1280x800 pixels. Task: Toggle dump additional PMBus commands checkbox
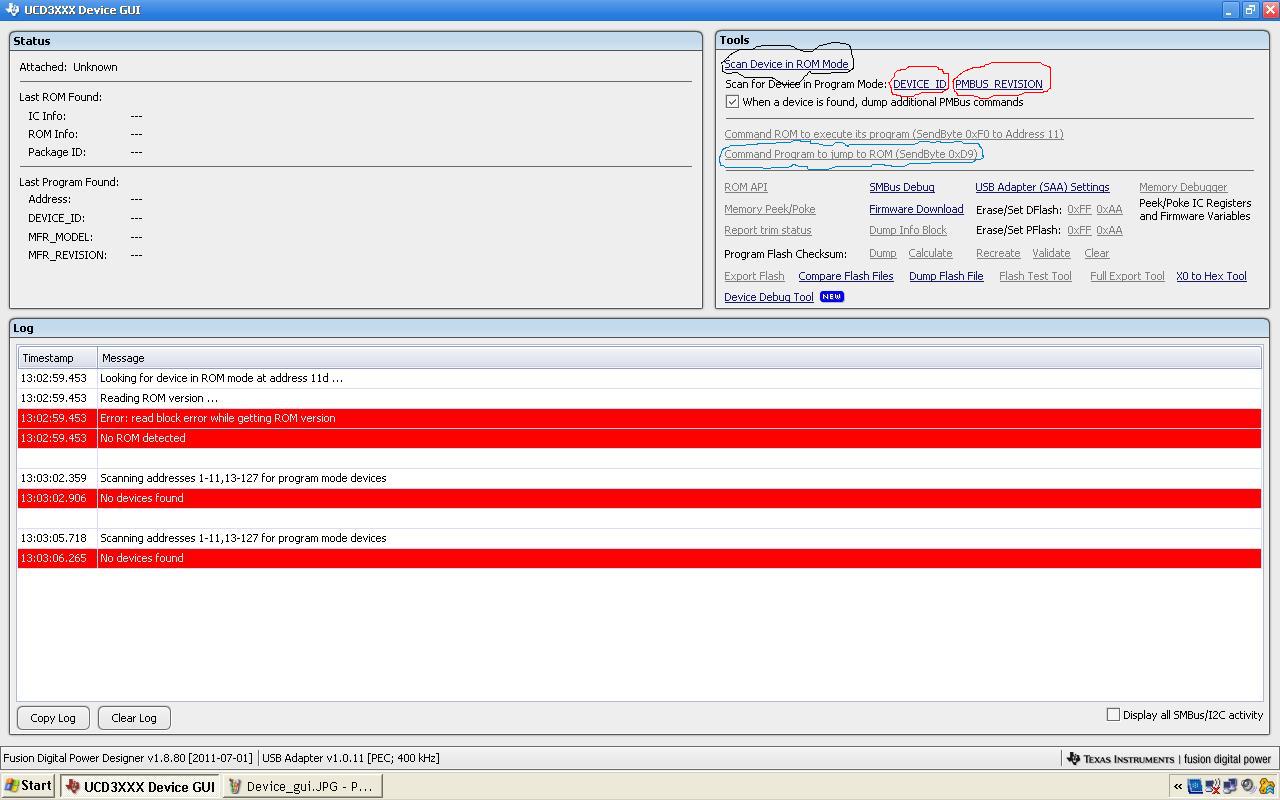coord(732,102)
